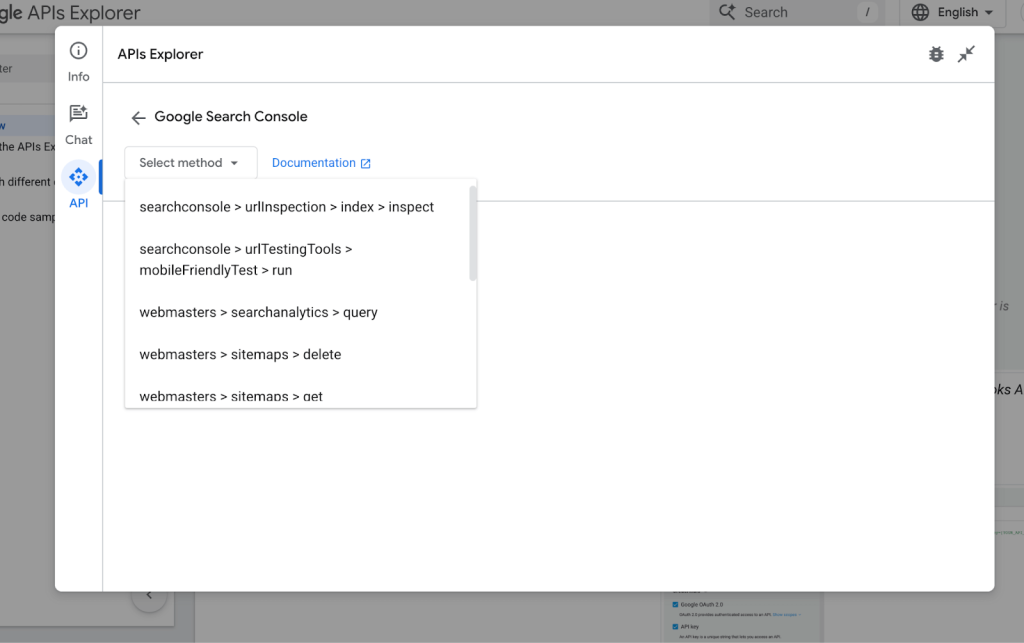
Task: Choose mobileFriendlyTest > run method
Action: click(298, 259)
